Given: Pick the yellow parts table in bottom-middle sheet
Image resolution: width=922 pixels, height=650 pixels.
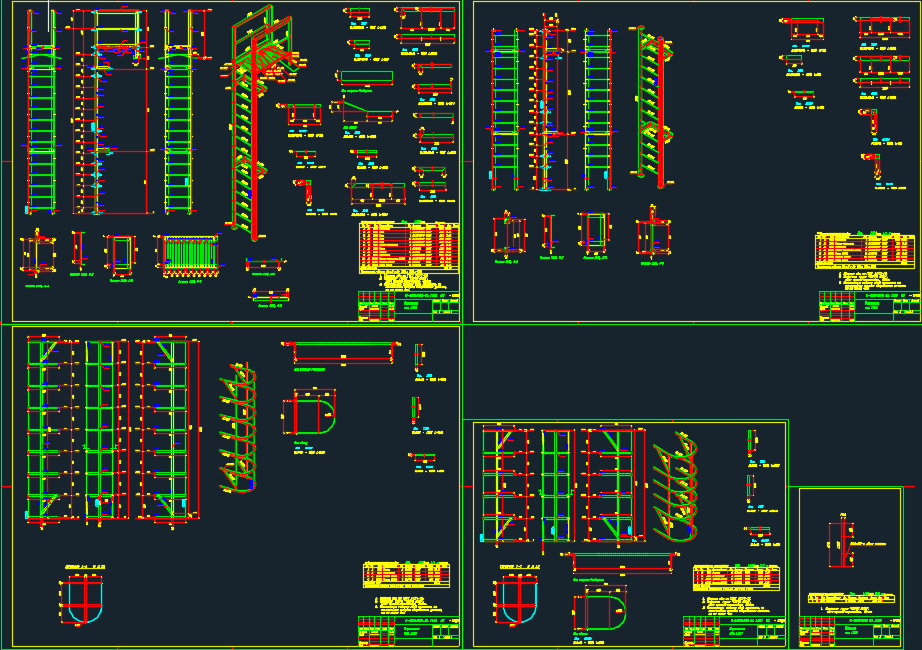Looking at the screenshot, I should pyautogui.click(x=736, y=578).
